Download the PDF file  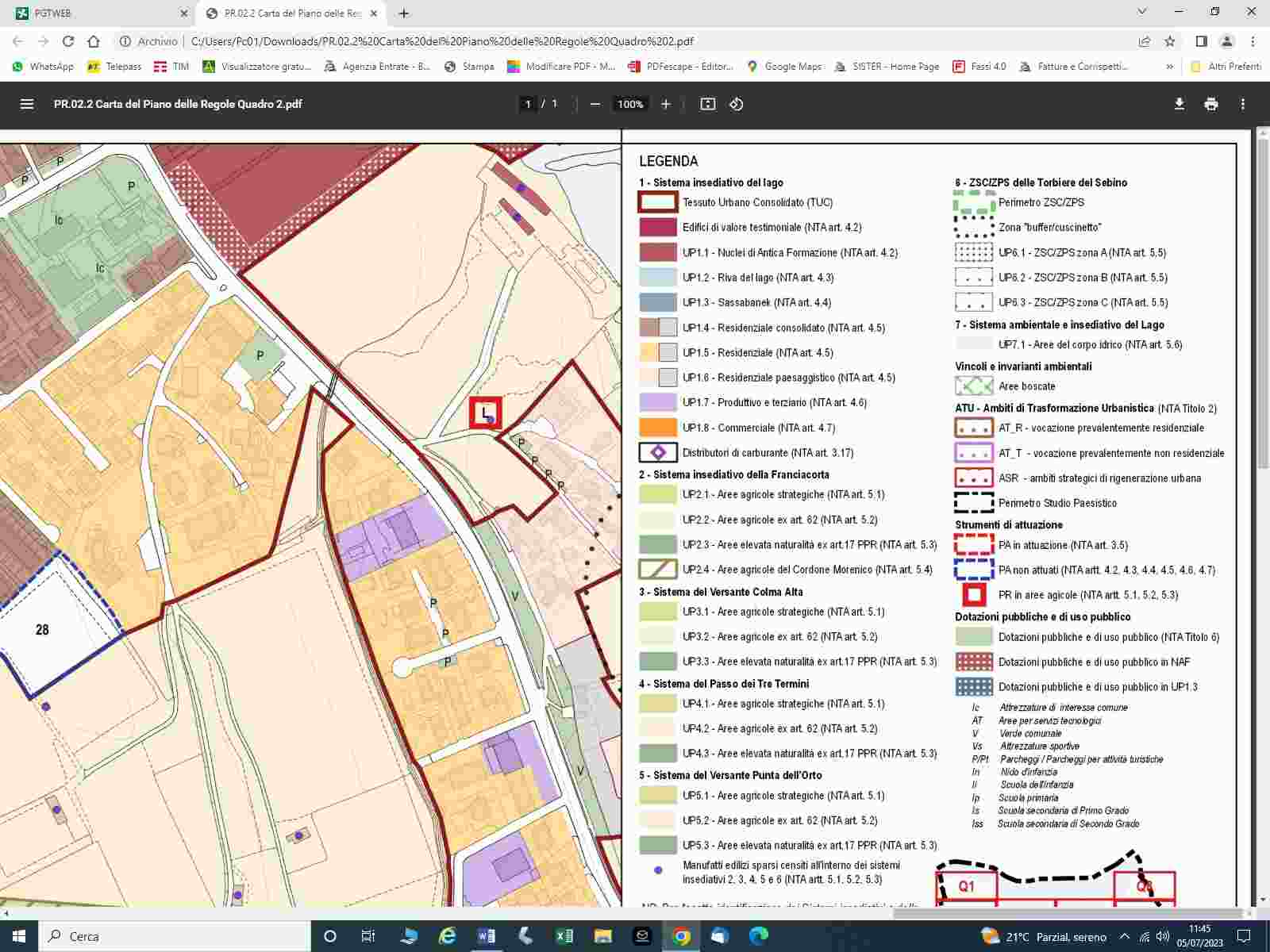tap(1180, 104)
